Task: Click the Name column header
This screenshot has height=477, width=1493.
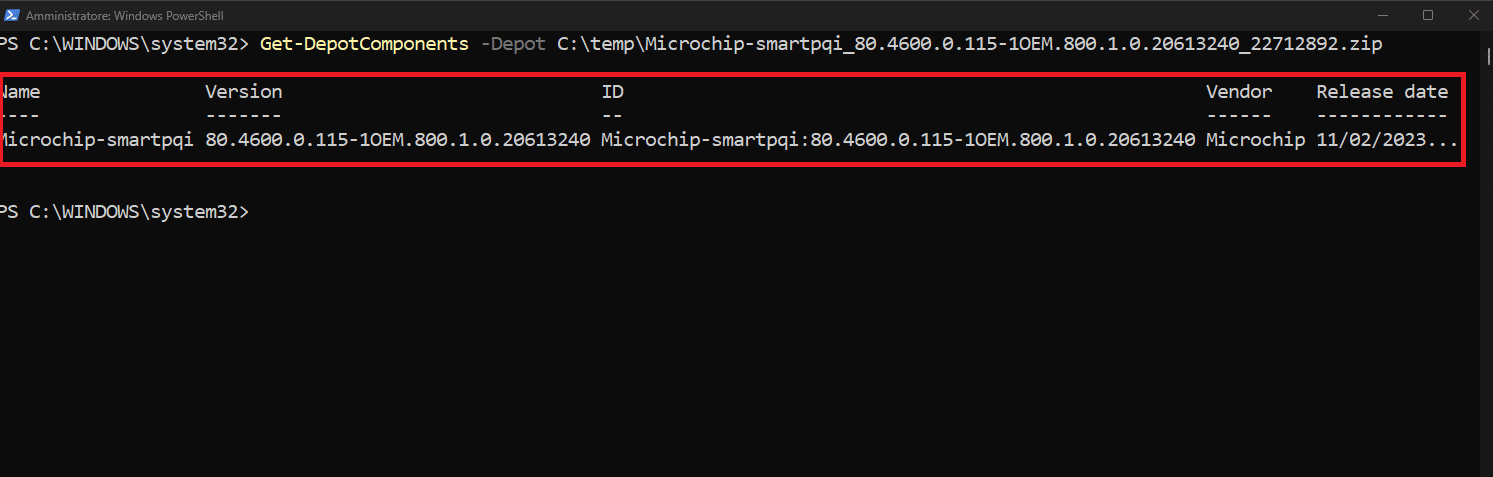Action: 20,92
